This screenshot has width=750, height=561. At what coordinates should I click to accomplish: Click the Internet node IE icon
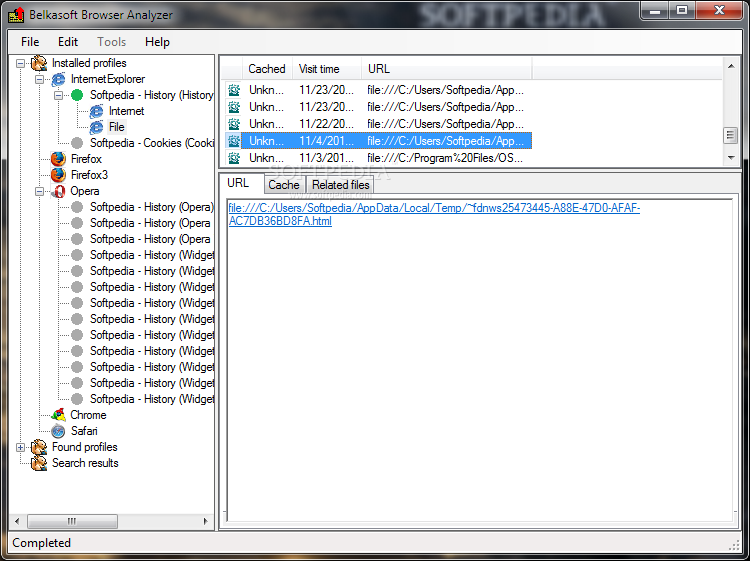pos(96,111)
